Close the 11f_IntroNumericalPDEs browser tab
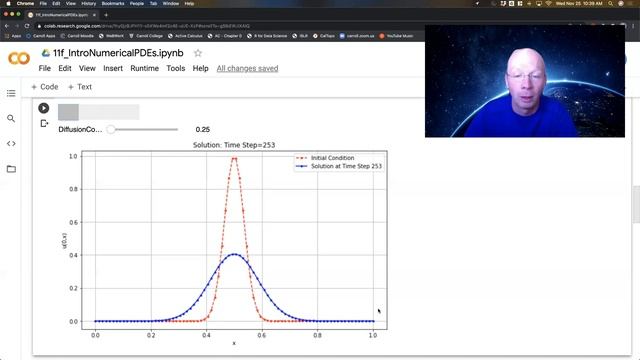Image resolution: width=640 pixels, height=360 pixels. tap(94, 15)
